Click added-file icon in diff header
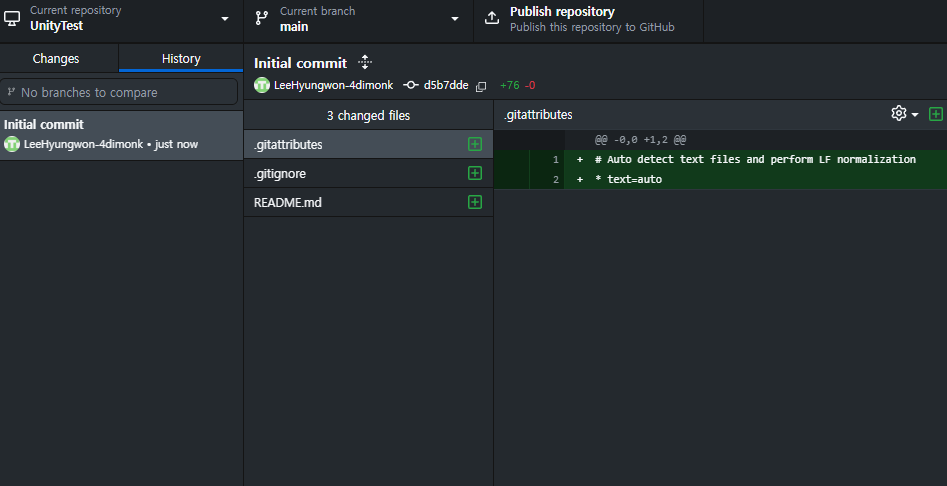This screenshot has height=486, width=947. pos(936,114)
